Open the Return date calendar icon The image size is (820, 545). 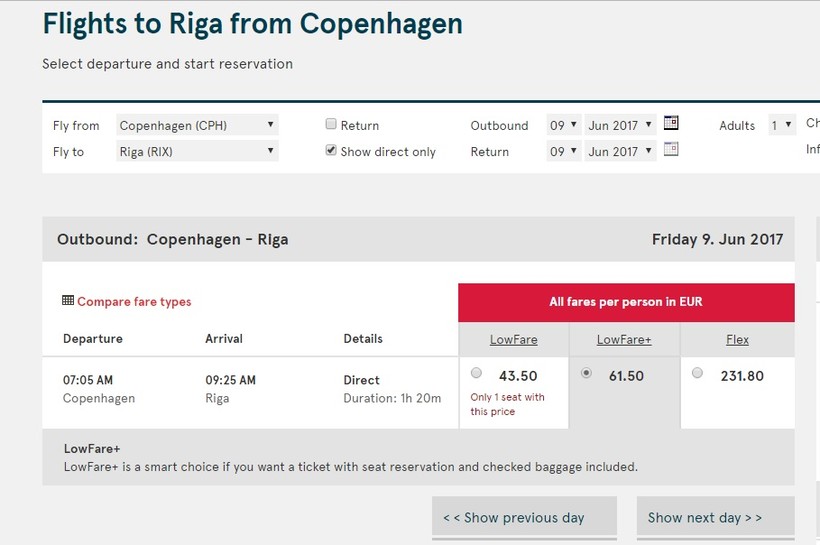[671, 150]
